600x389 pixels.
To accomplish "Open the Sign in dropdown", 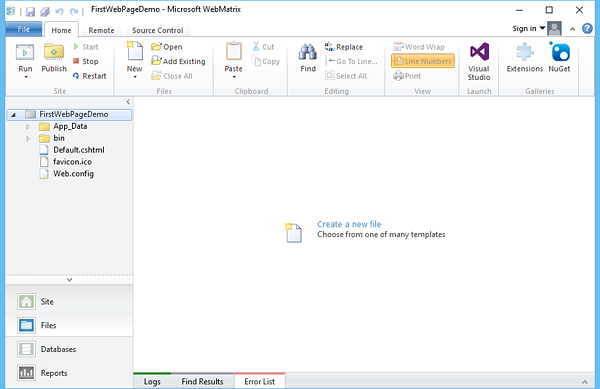I will point(528,28).
